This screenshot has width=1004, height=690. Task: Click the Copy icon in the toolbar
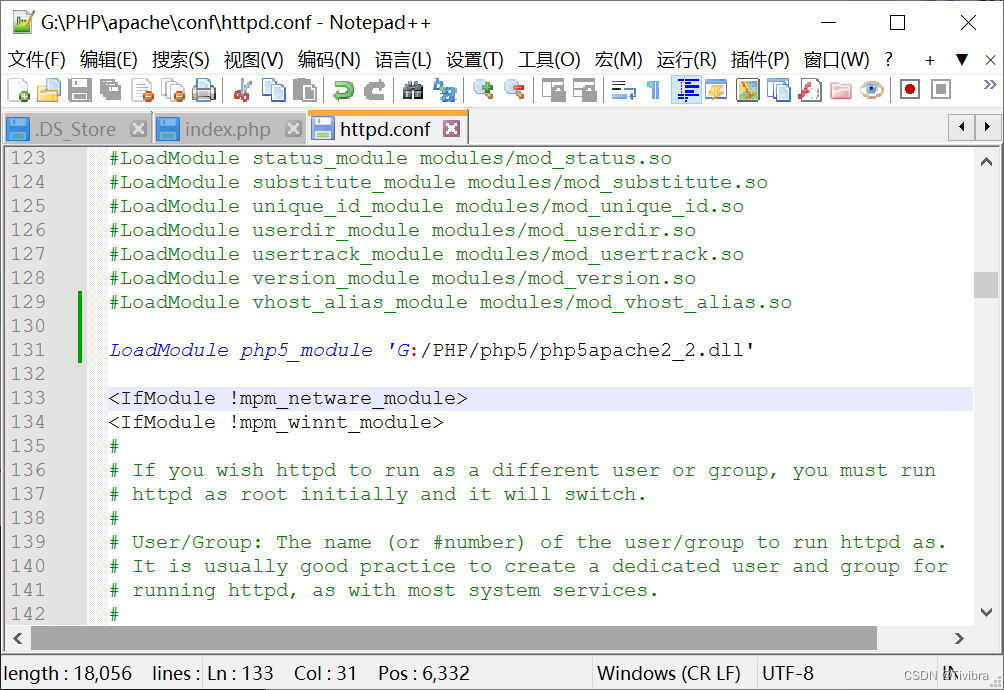(x=274, y=90)
